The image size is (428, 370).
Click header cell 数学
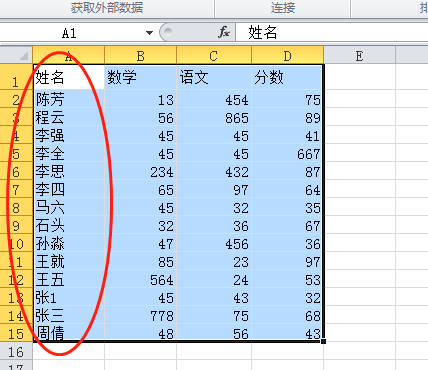140,77
